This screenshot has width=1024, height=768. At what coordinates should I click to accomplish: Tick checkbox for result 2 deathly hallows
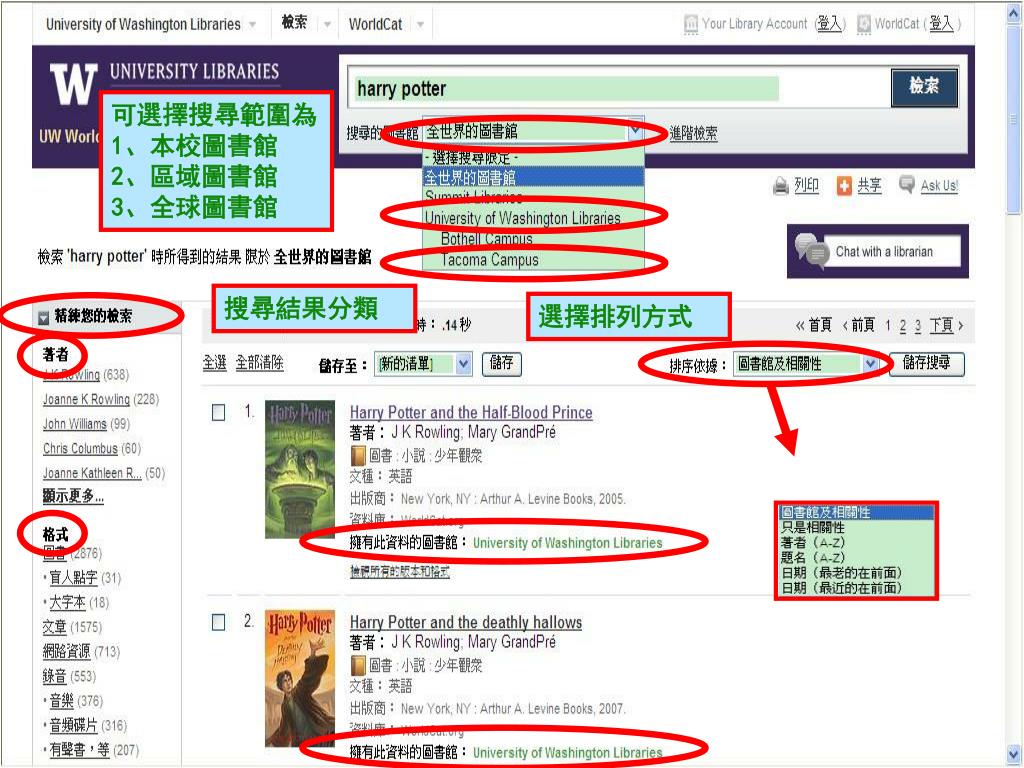(x=219, y=622)
